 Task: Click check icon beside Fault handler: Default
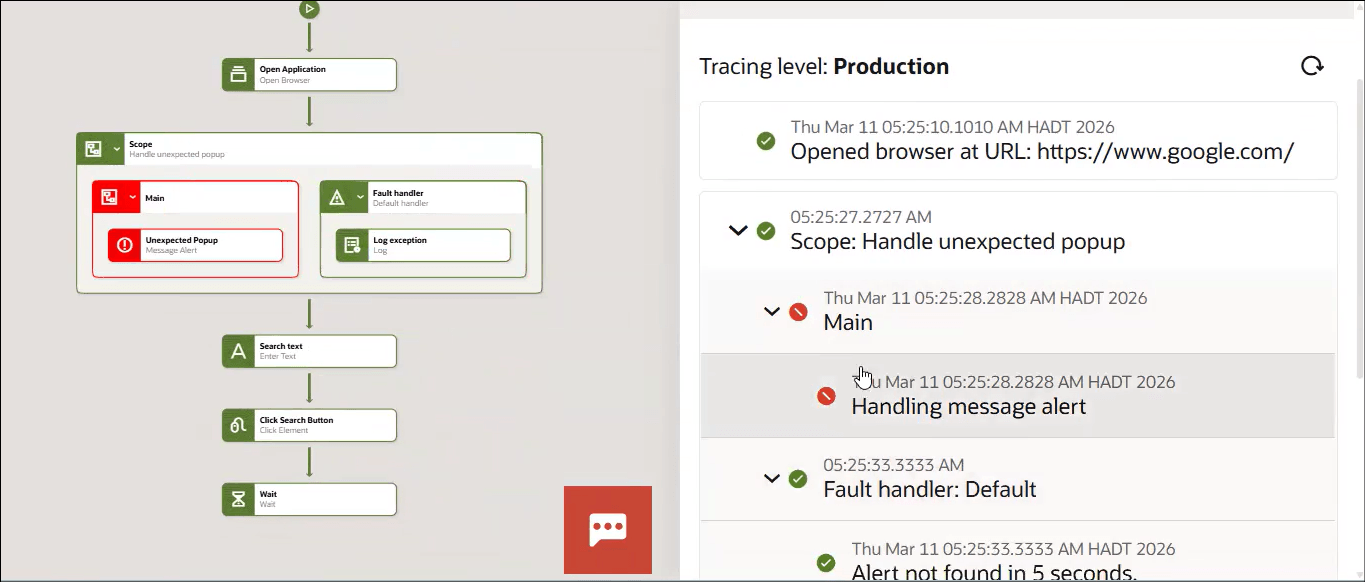pyautogui.click(x=798, y=479)
